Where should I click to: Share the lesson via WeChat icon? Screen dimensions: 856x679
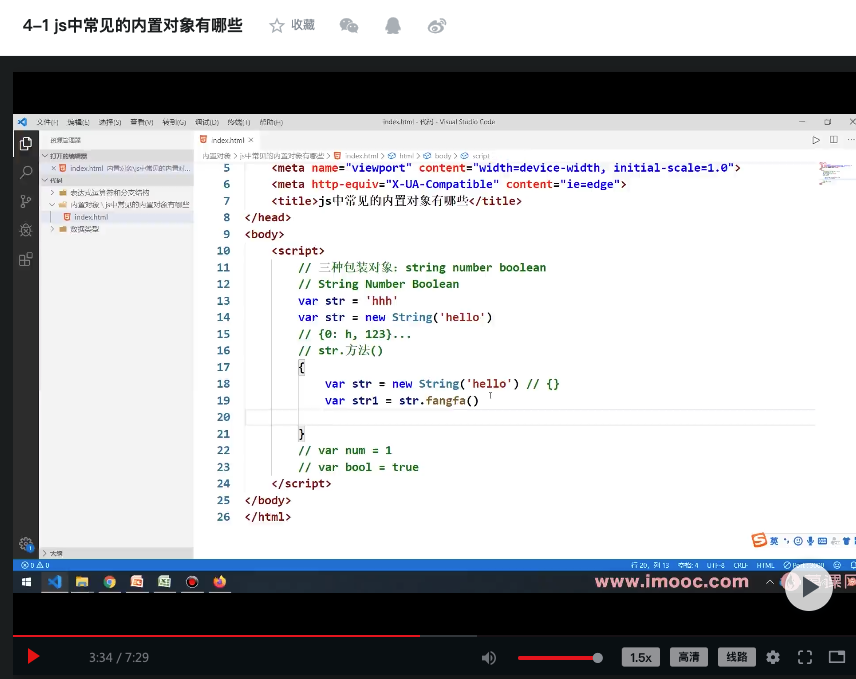[x=349, y=26]
